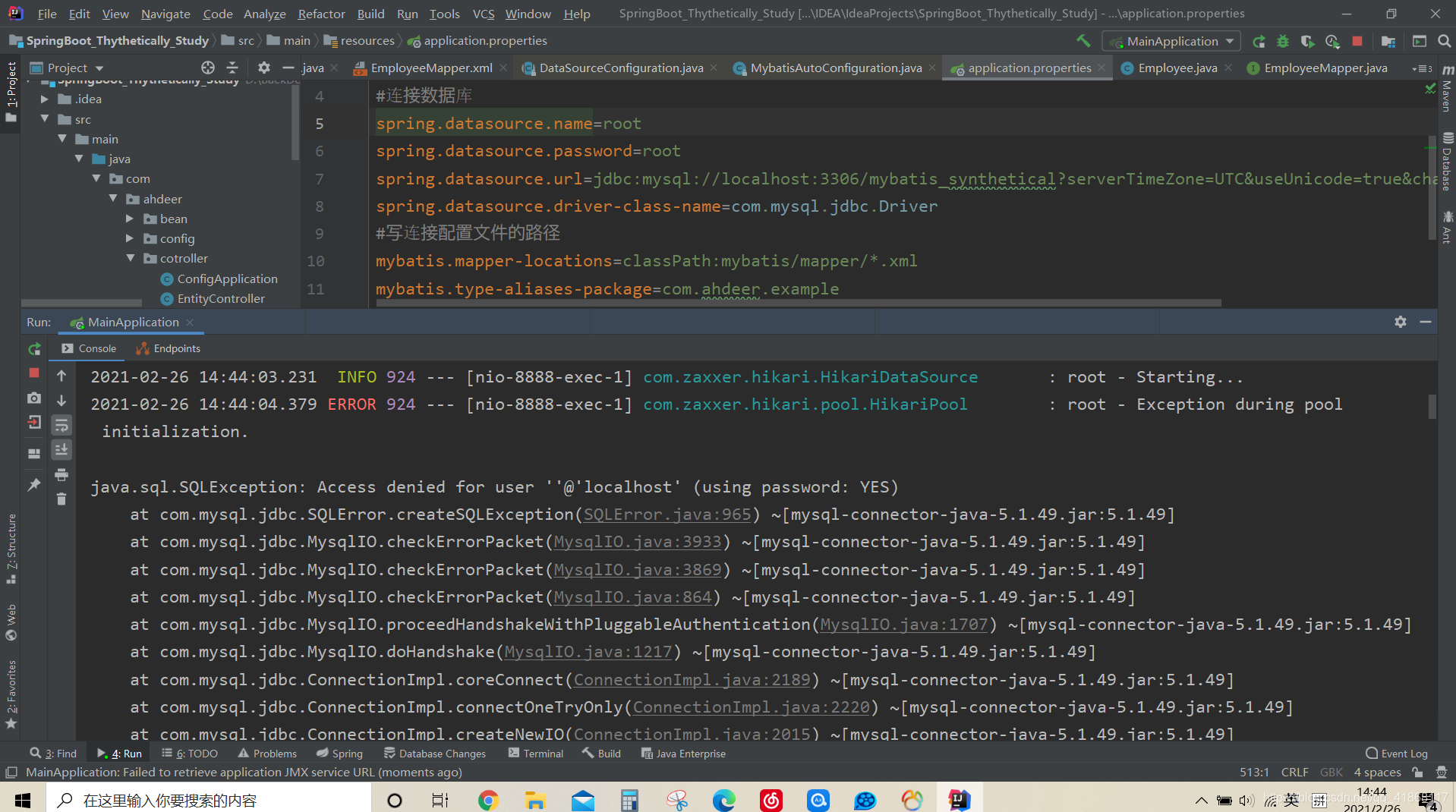This screenshot has width=1456, height=812.
Task: Minimize the Run panel with hide icon
Action: [x=1426, y=322]
